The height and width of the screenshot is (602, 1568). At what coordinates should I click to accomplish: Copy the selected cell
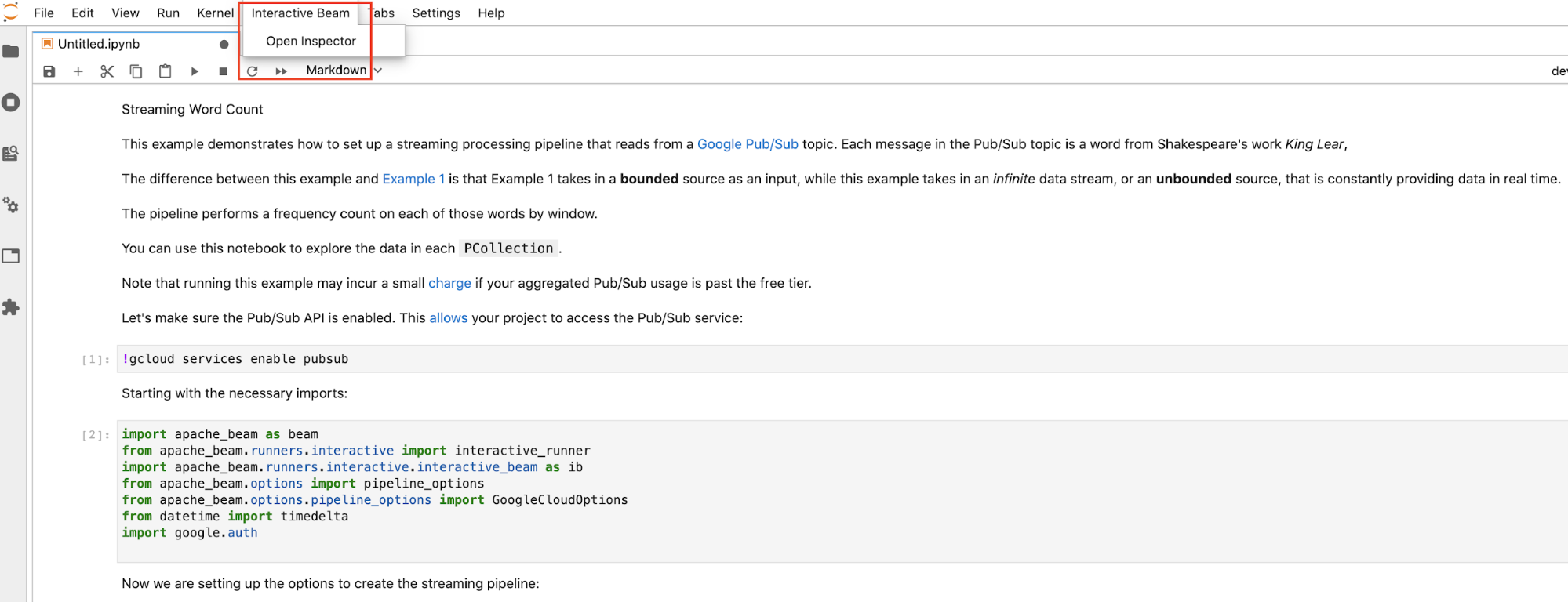pyautogui.click(x=136, y=71)
